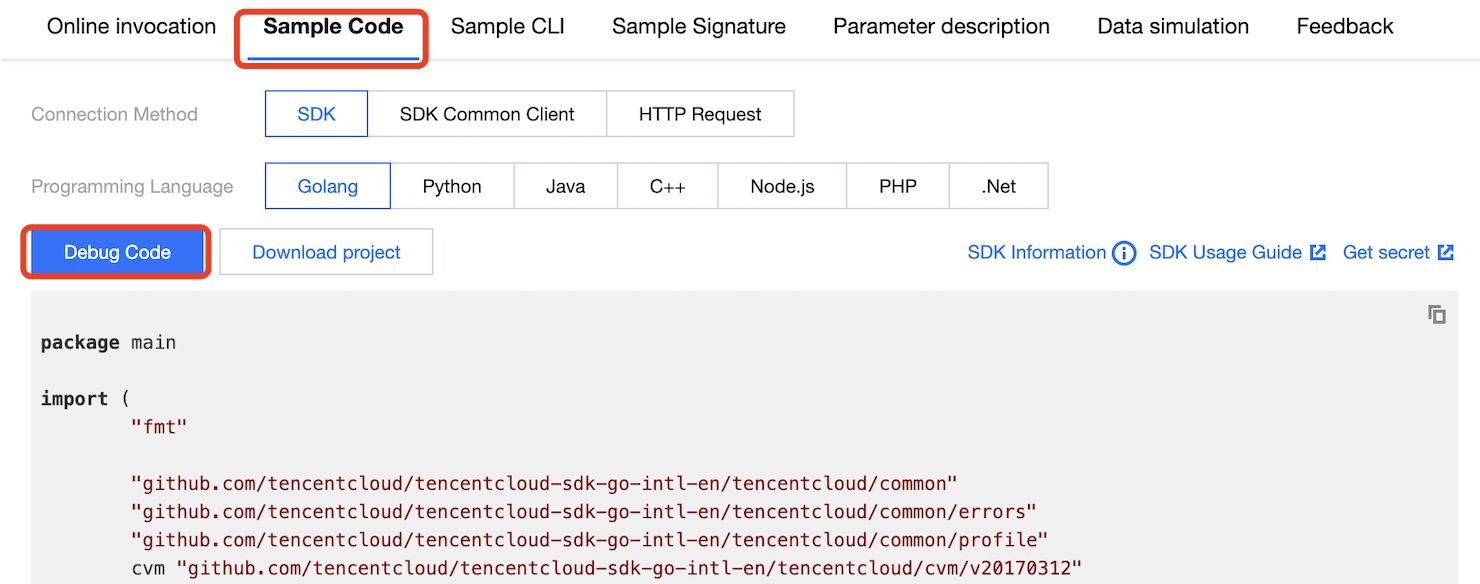
Task: Choose .Net as programming language
Action: (998, 187)
